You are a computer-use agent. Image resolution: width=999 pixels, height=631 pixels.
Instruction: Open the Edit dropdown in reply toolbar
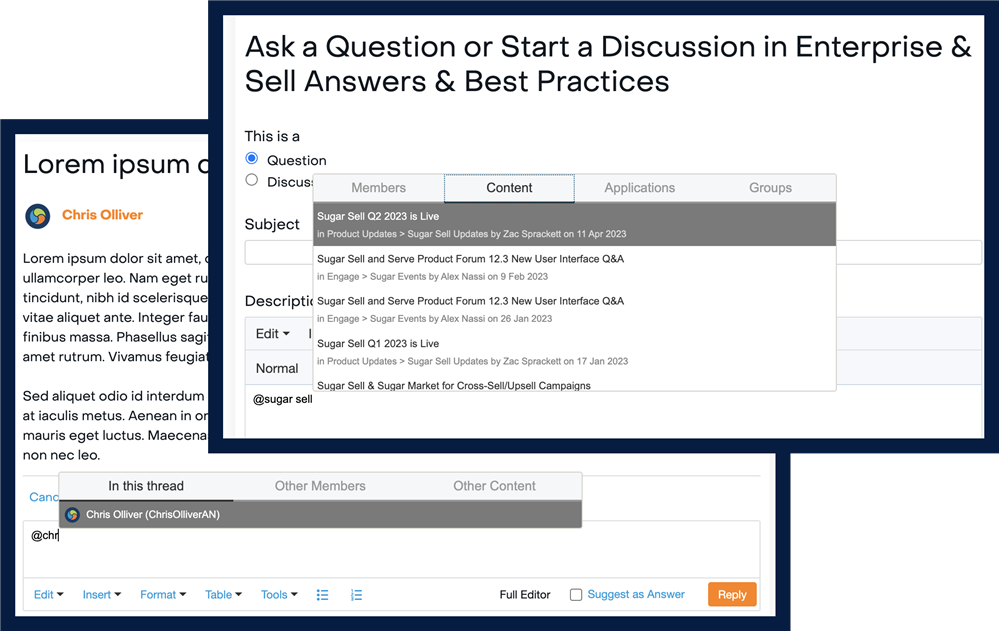pos(48,595)
